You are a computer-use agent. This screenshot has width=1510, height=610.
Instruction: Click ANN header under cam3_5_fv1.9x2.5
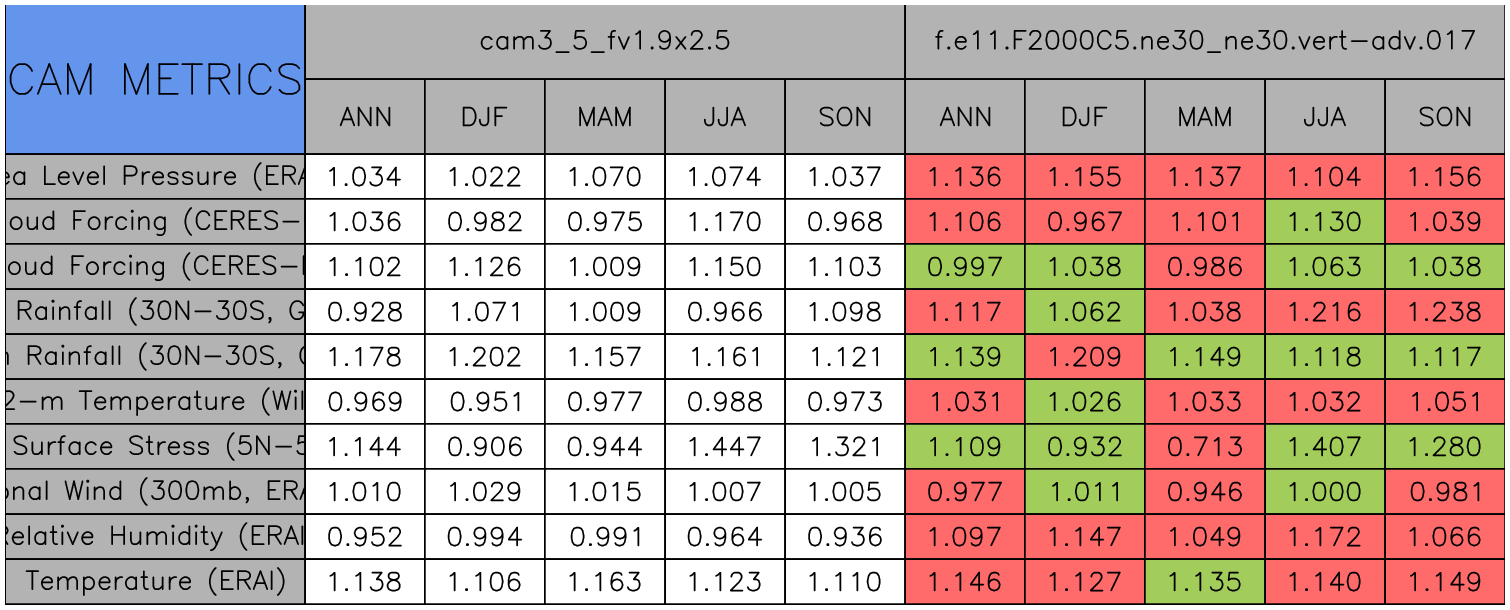(365, 117)
